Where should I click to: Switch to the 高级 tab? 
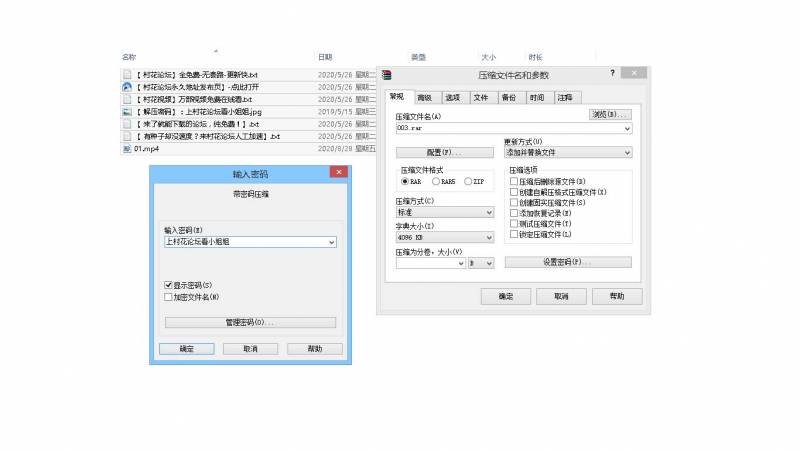pos(424,97)
